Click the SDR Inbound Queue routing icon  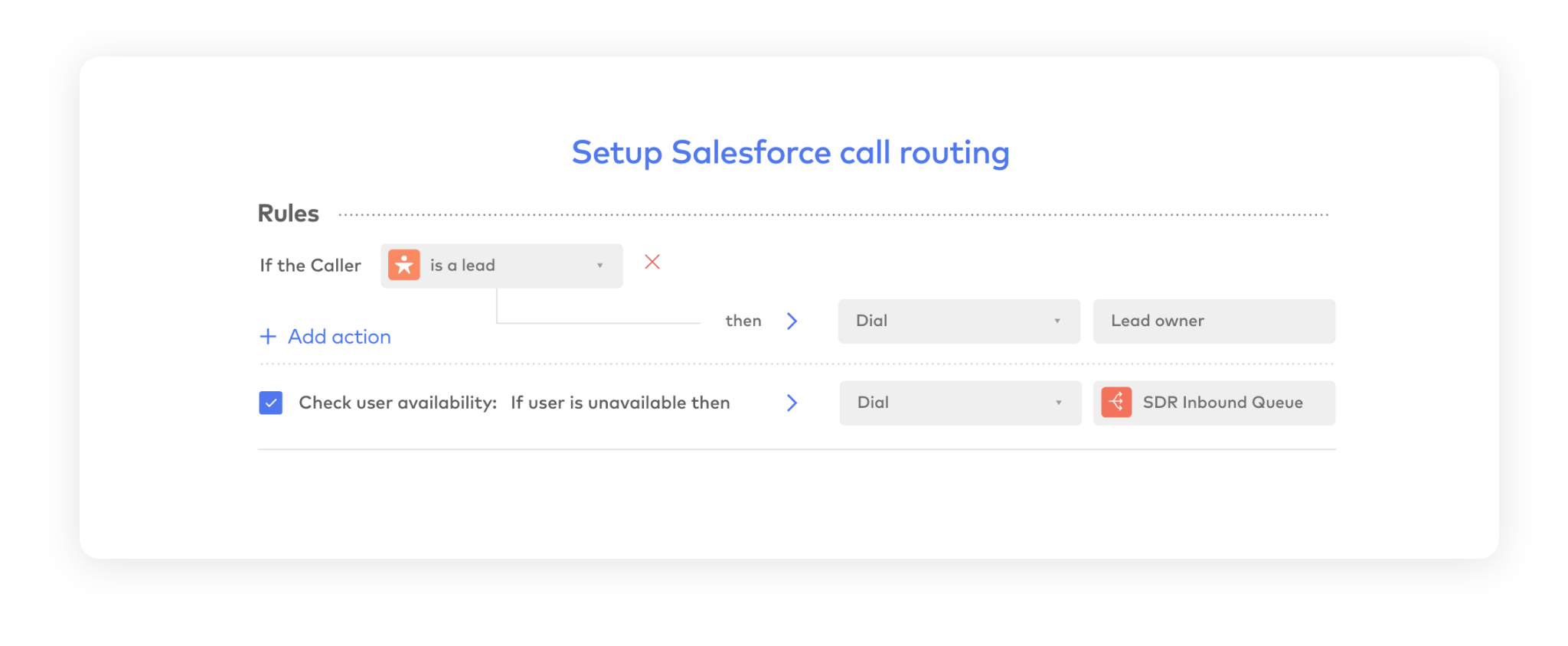[1116, 403]
